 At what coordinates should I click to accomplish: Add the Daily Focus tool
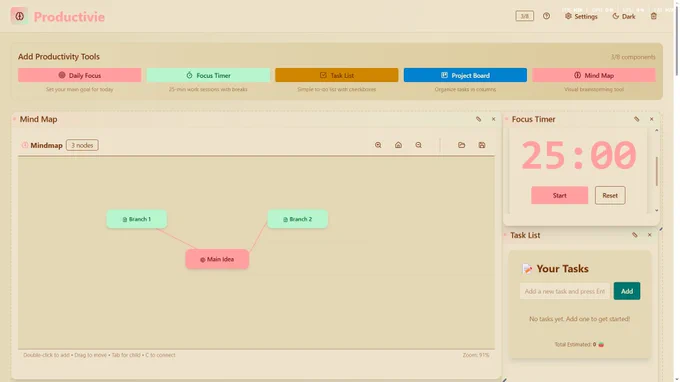(80, 75)
